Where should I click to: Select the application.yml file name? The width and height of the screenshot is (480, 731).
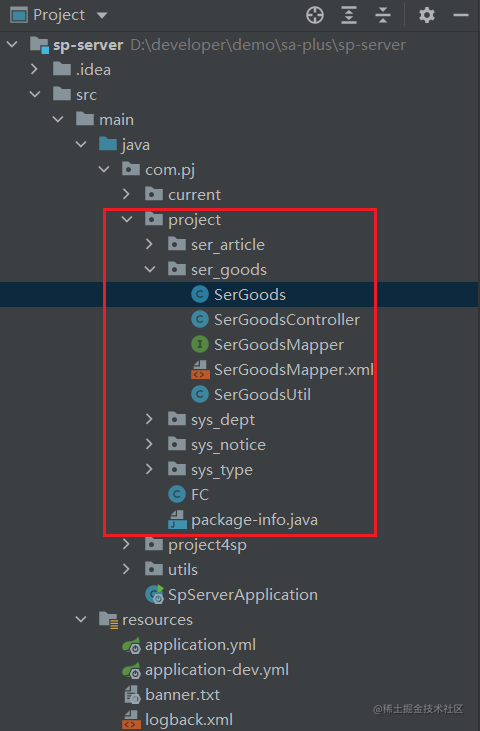tap(200, 645)
